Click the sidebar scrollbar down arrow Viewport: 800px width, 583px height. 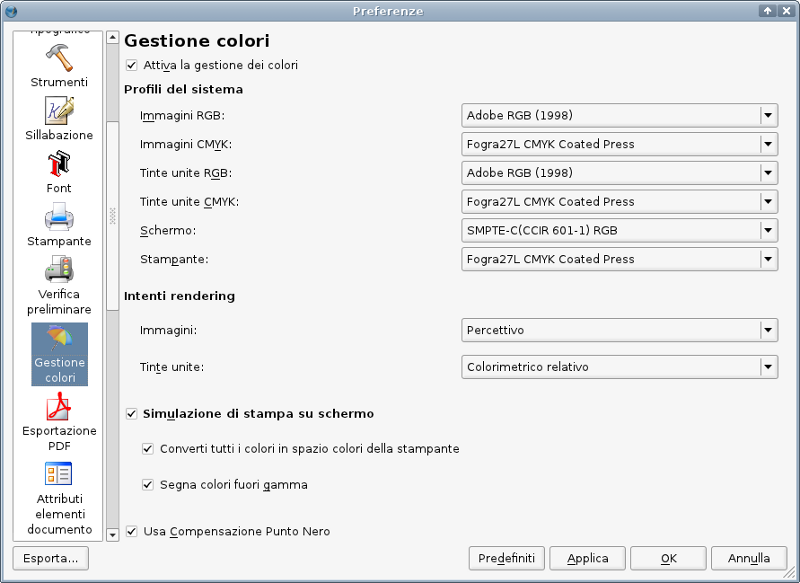(112, 534)
